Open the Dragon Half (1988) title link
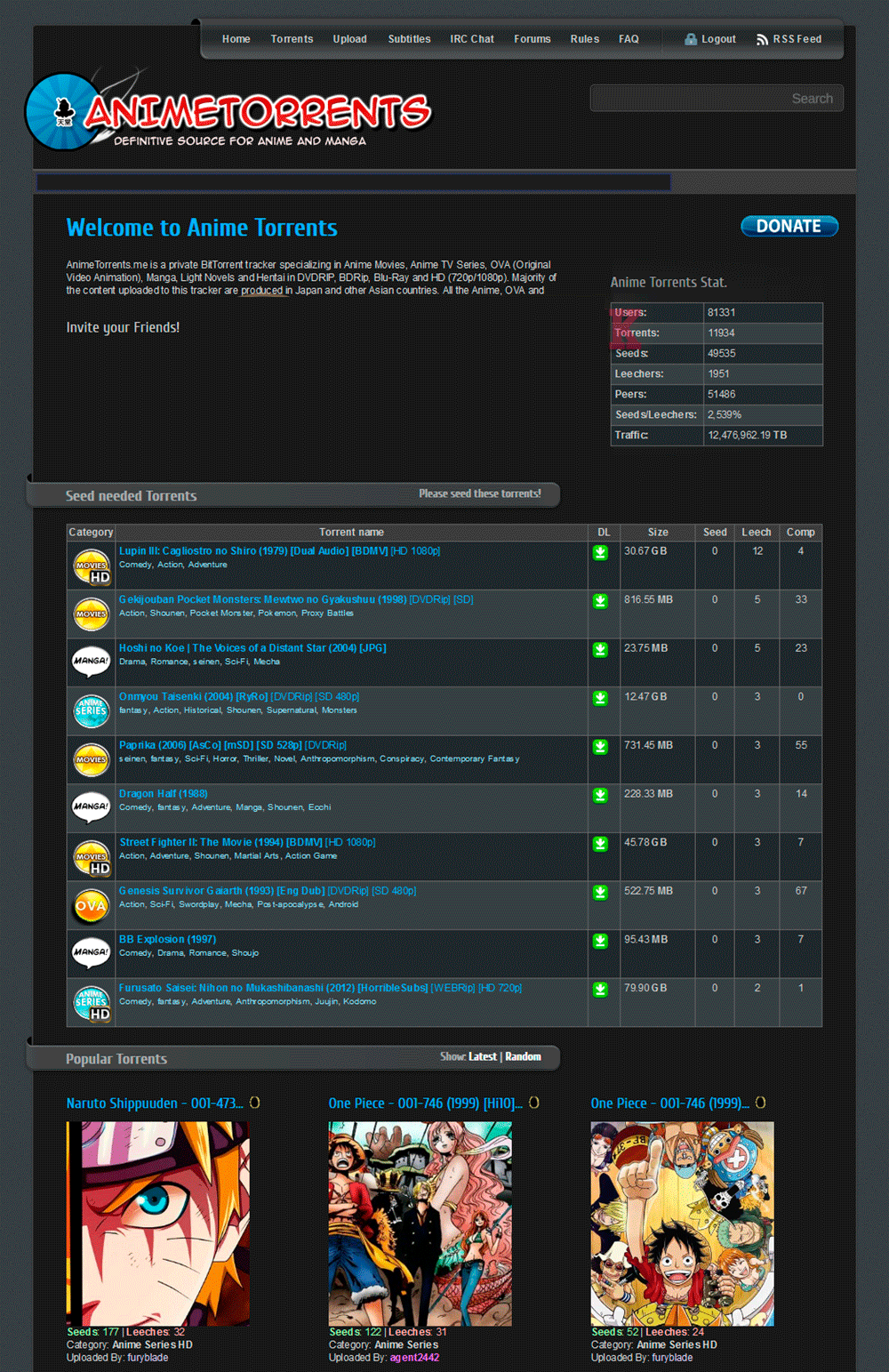 click(164, 794)
